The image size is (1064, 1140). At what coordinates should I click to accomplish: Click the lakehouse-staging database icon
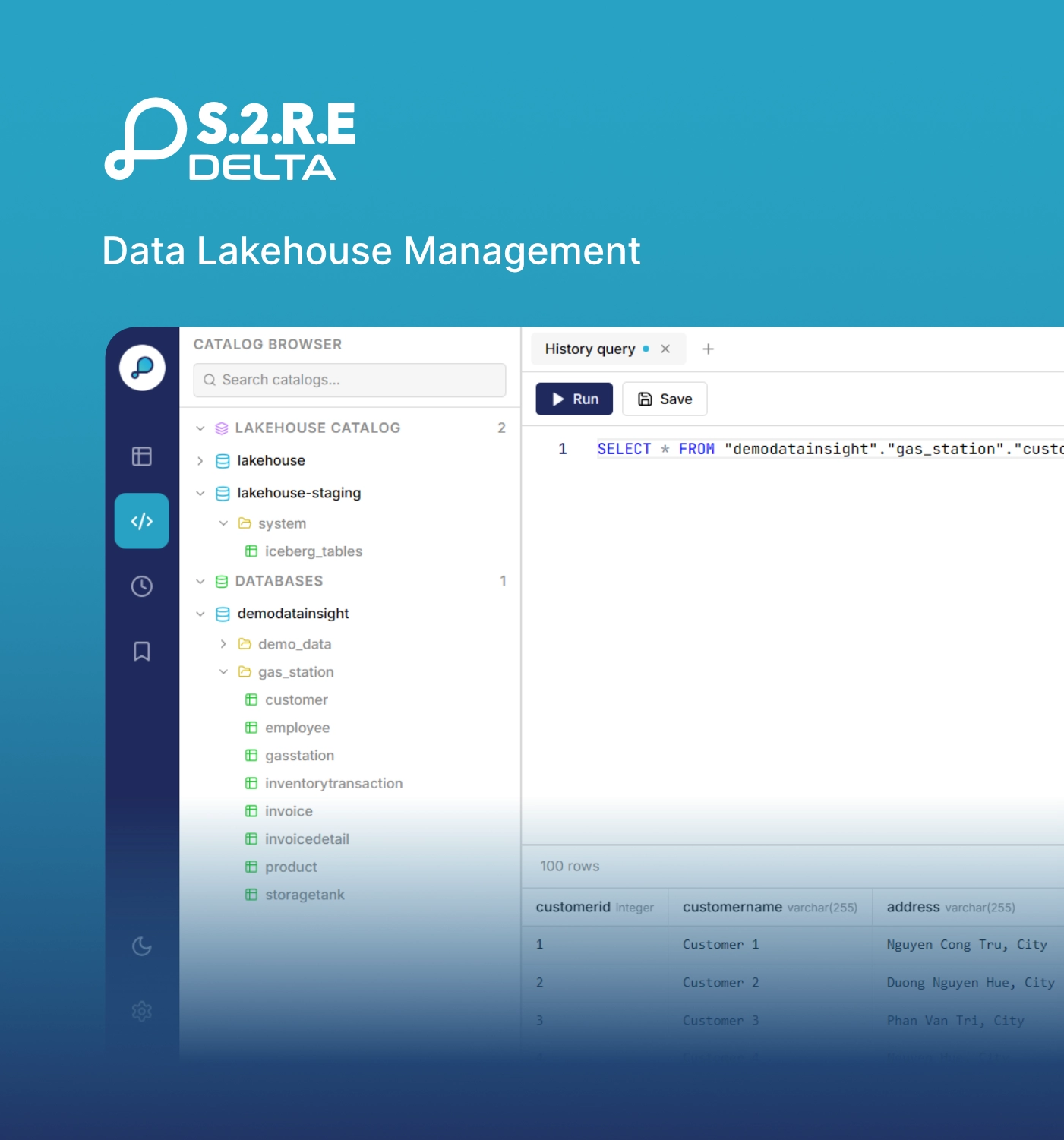coord(223,494)
